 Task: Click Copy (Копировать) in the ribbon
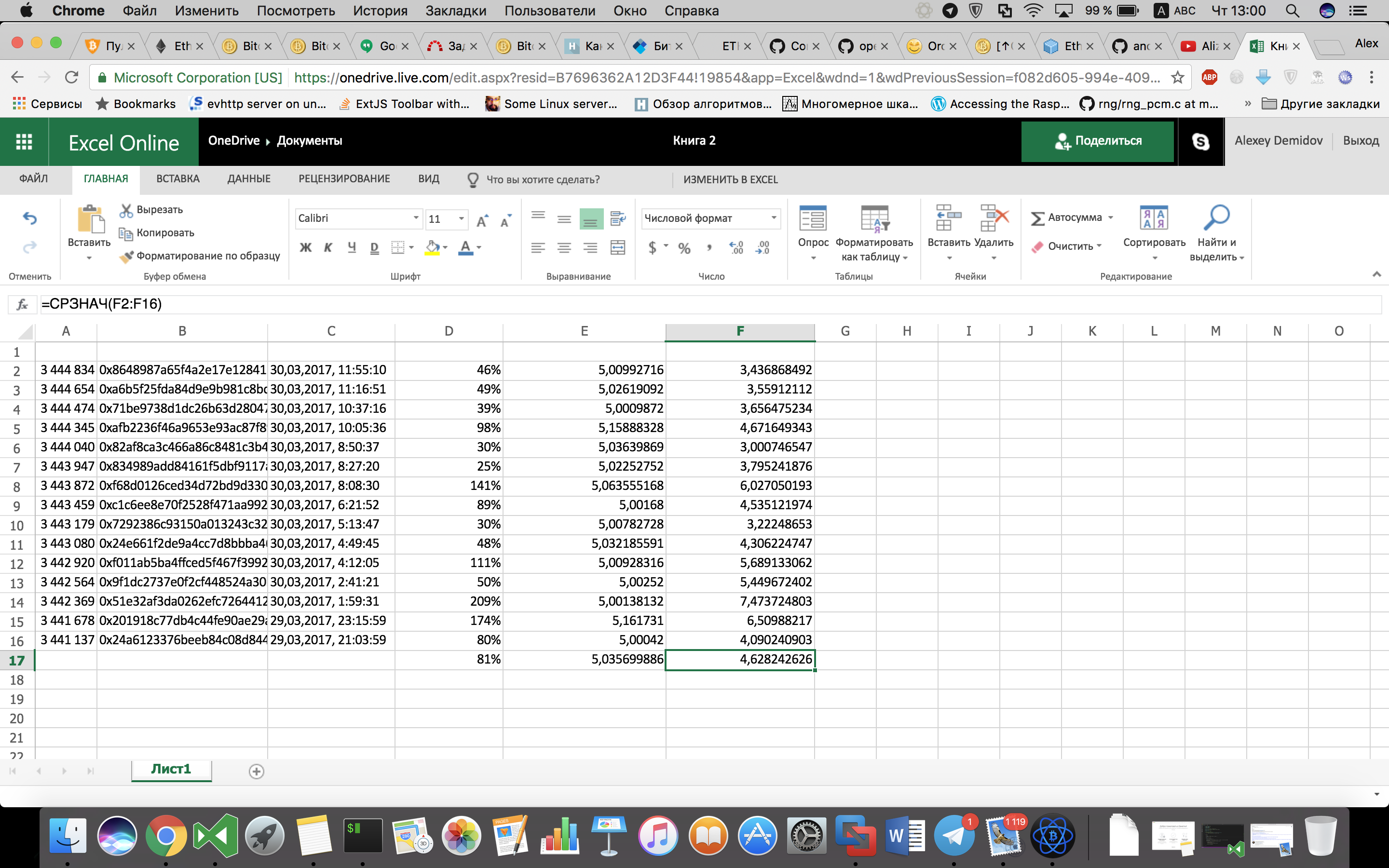tap(156, 232)
